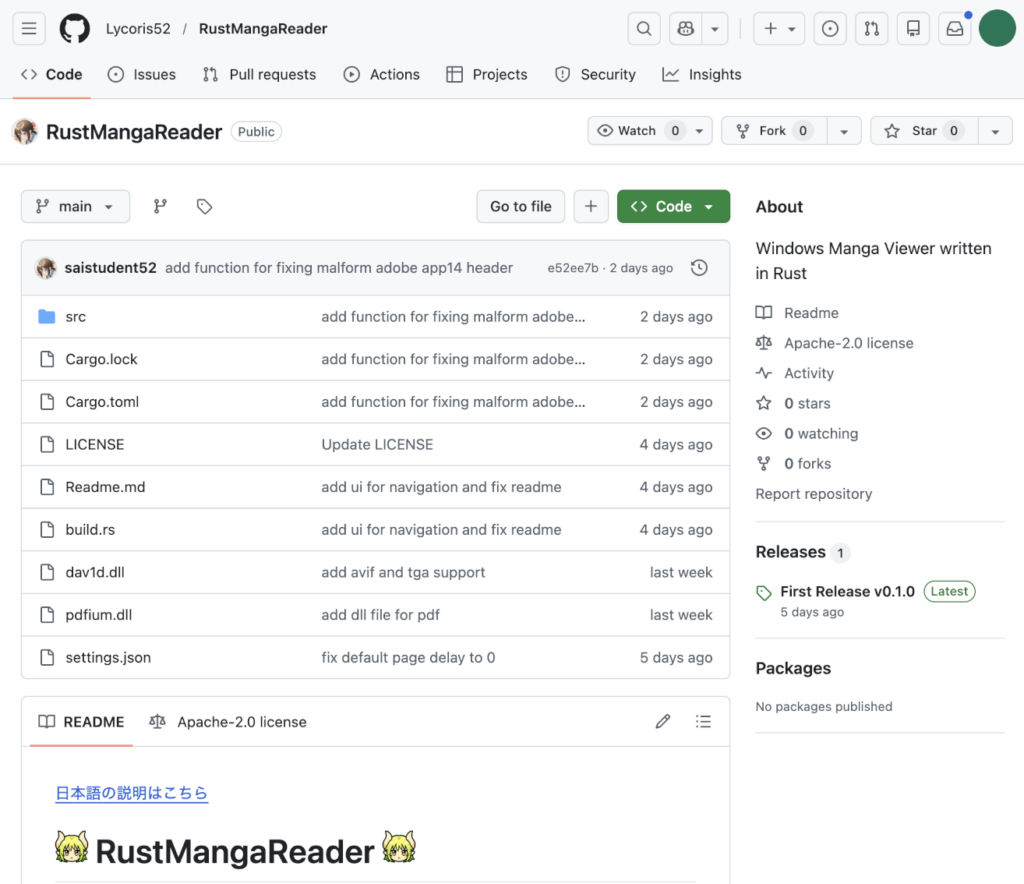Screen dimensions: 1024x884
Task: Open the notifications inbox icon
Action: click(955, 29)
